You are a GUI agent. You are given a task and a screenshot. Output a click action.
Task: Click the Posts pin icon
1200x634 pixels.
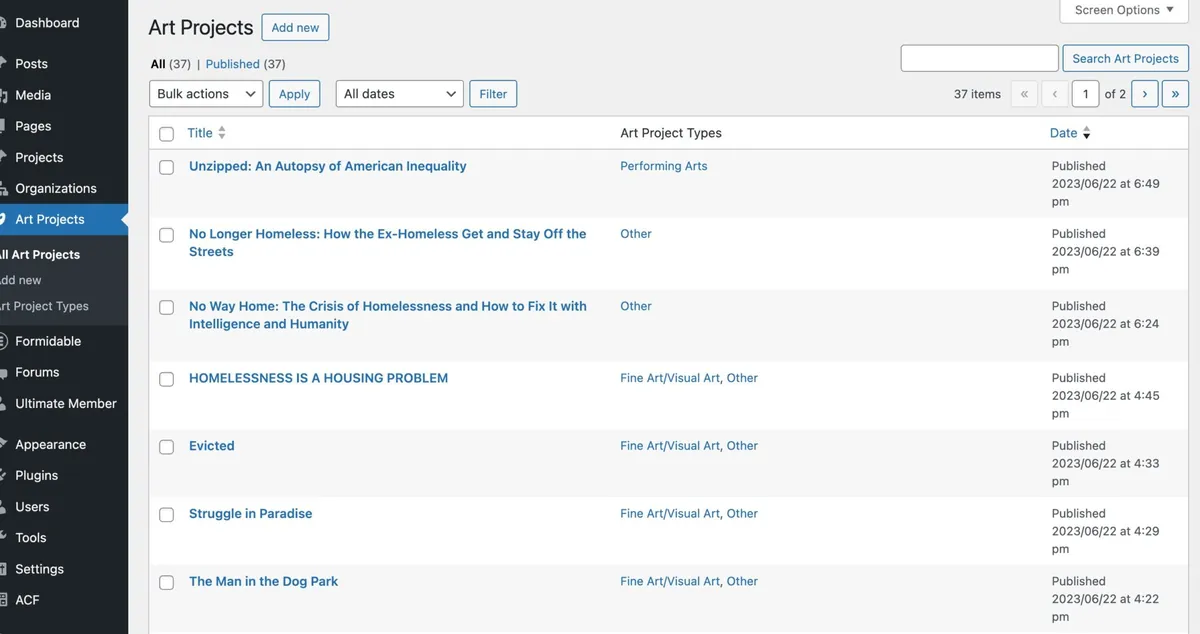[3, 63]
